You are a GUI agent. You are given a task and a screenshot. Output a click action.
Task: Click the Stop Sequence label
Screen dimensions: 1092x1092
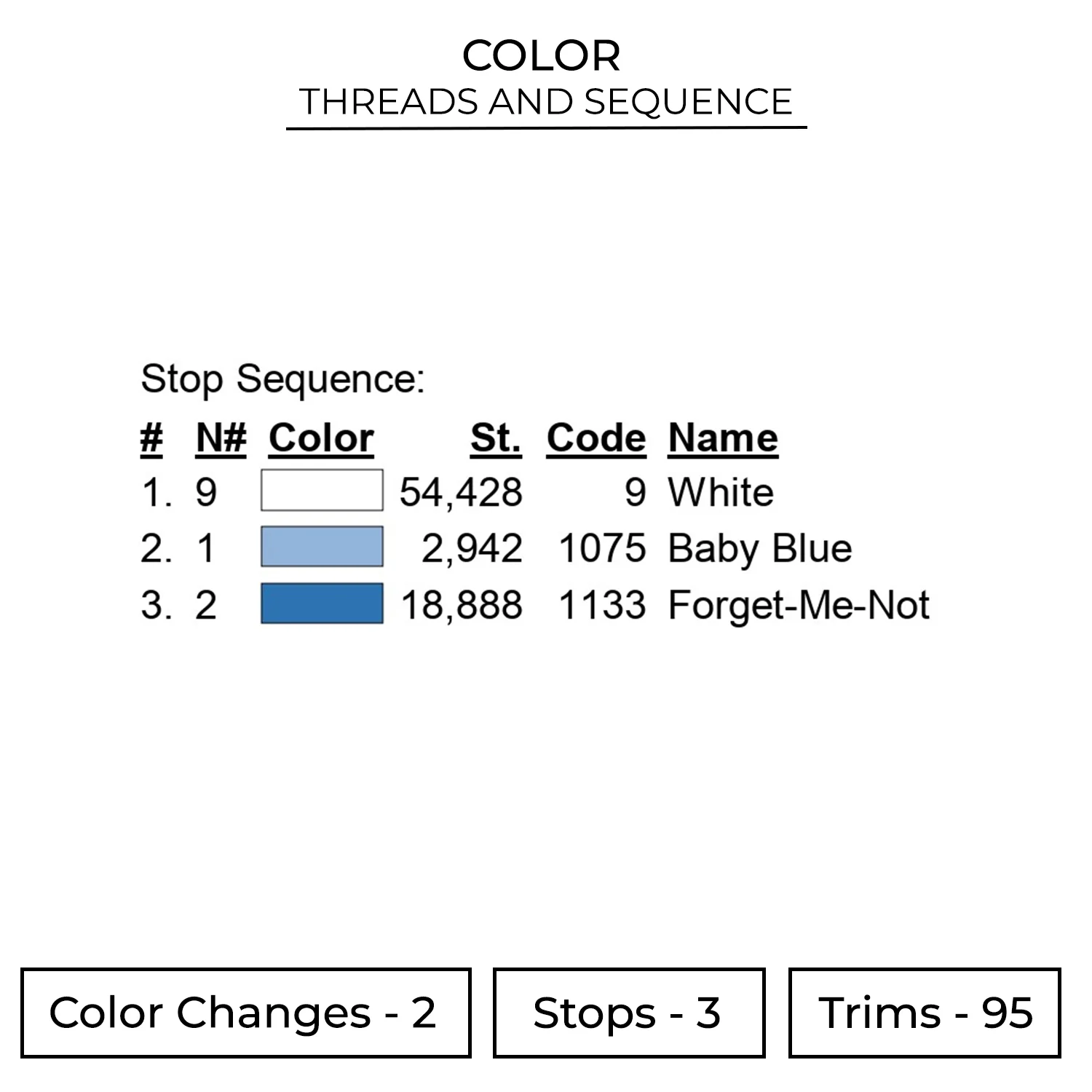click(x=282, y=379)
